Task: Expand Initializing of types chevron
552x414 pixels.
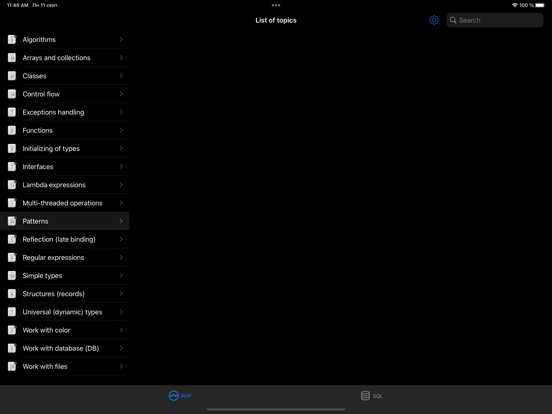Action: pyautogui.click(x=121, y=149)
